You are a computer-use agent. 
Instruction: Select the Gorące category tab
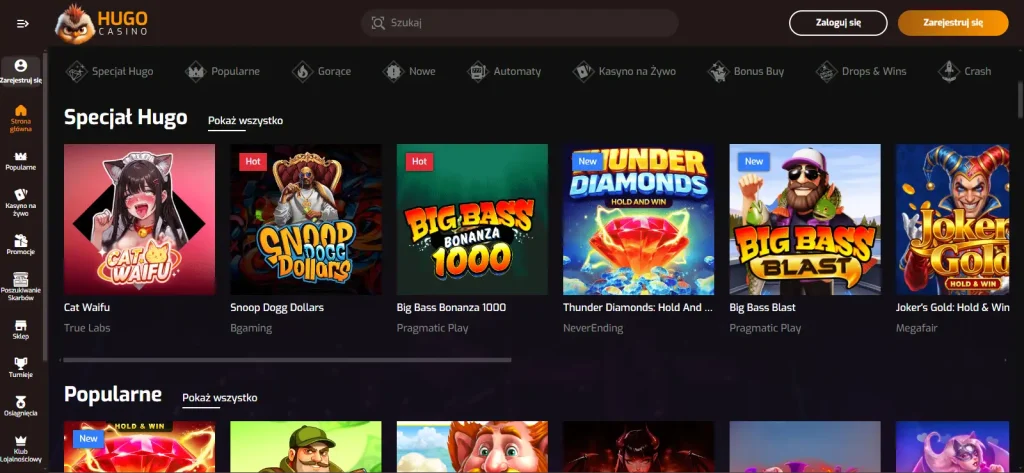click(x=334, y=72)
